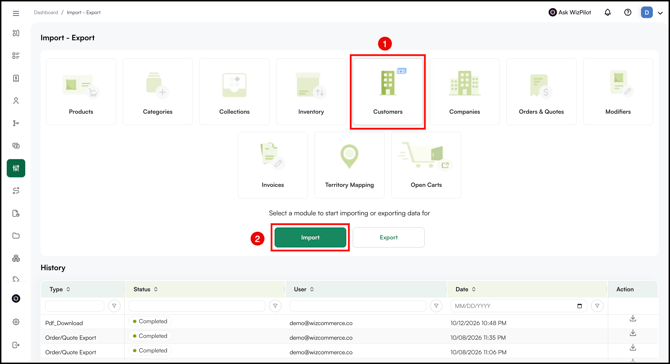
Task: Sort history by User column
Action: [311, 289]
